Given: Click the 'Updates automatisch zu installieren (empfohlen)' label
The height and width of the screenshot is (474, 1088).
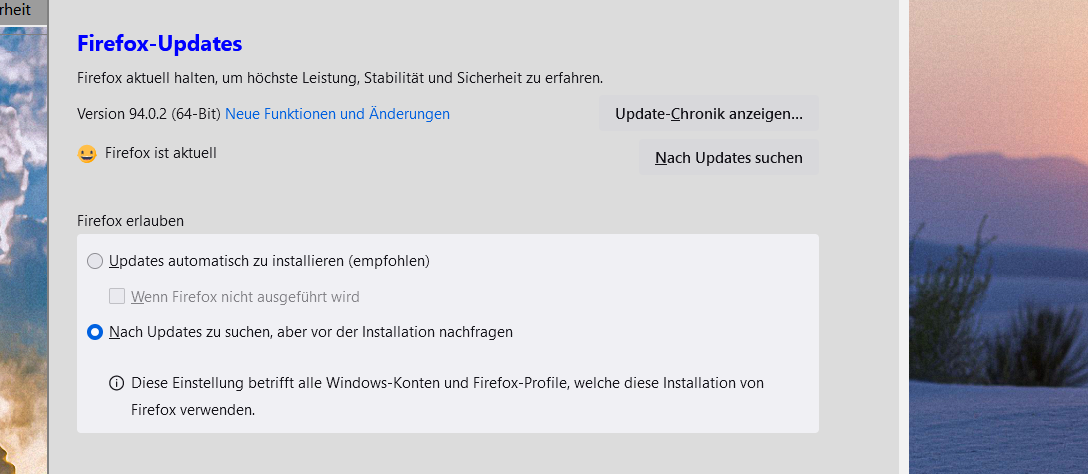Looking at the screenshot, I should [x=269, y=261].
